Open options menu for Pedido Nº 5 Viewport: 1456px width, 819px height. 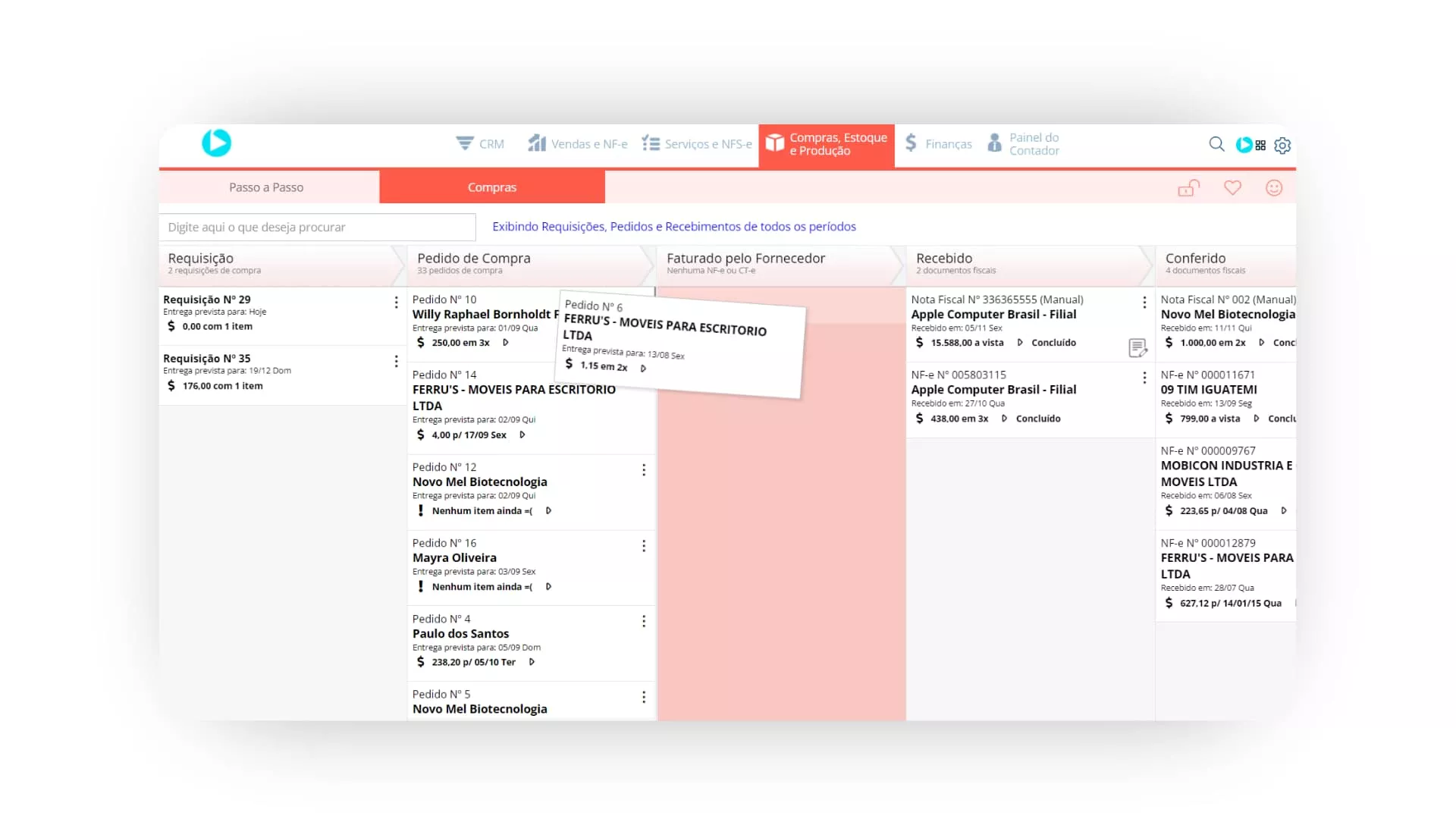(x=644, y=697)
